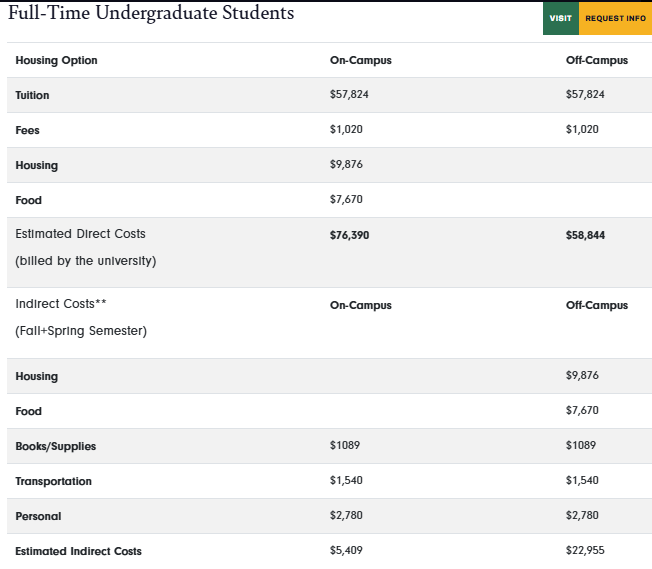
Task: Click the on-campus direct food cost $7,670
Action: point(346,200)
